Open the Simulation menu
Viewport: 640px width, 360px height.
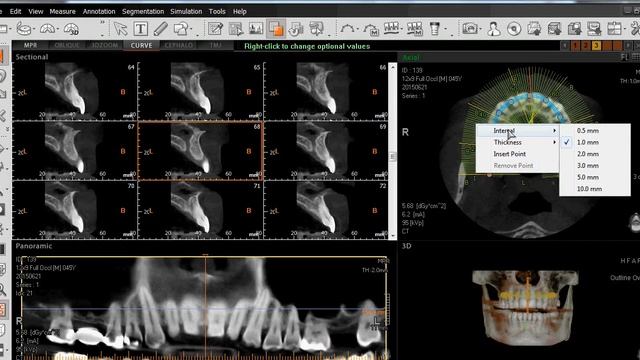click(186, 11)
